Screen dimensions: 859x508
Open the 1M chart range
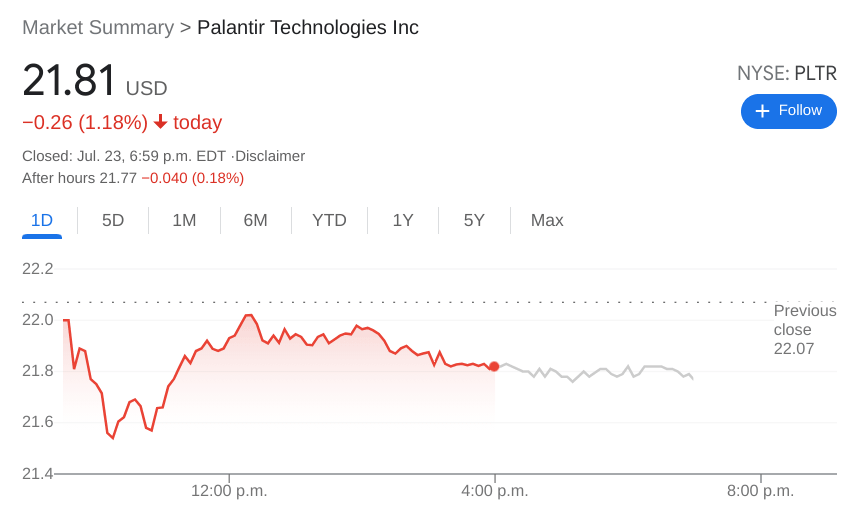tap(184, 220)
